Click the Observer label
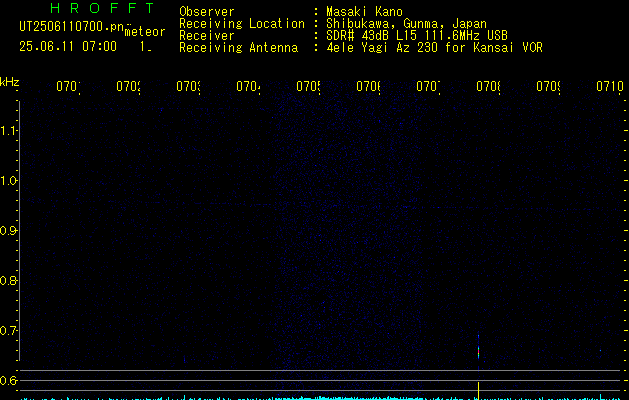 pyautogui.click(x=207, y=12)
